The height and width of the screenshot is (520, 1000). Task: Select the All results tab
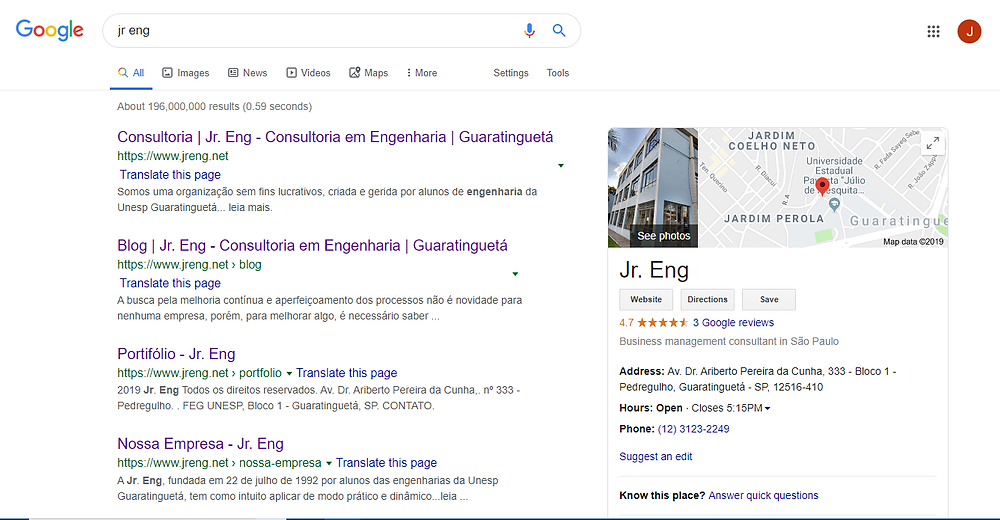click(131, 73)
